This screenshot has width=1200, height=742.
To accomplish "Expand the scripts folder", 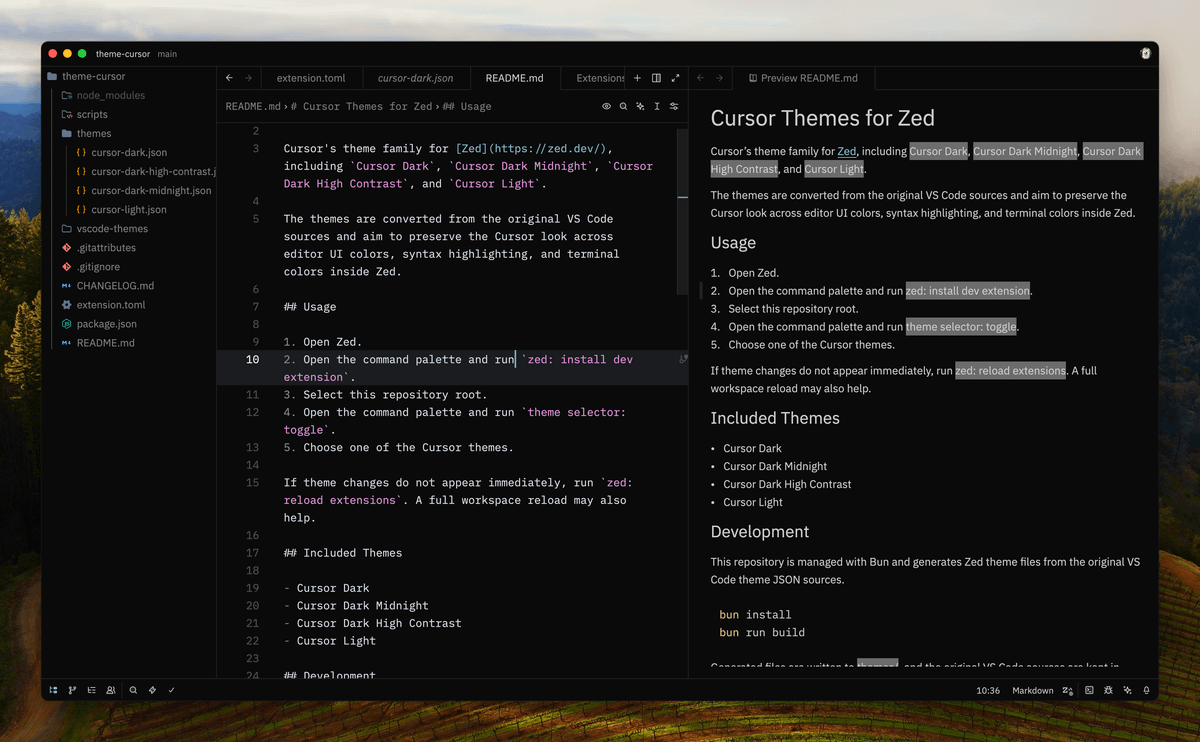I will click(92, 114).
